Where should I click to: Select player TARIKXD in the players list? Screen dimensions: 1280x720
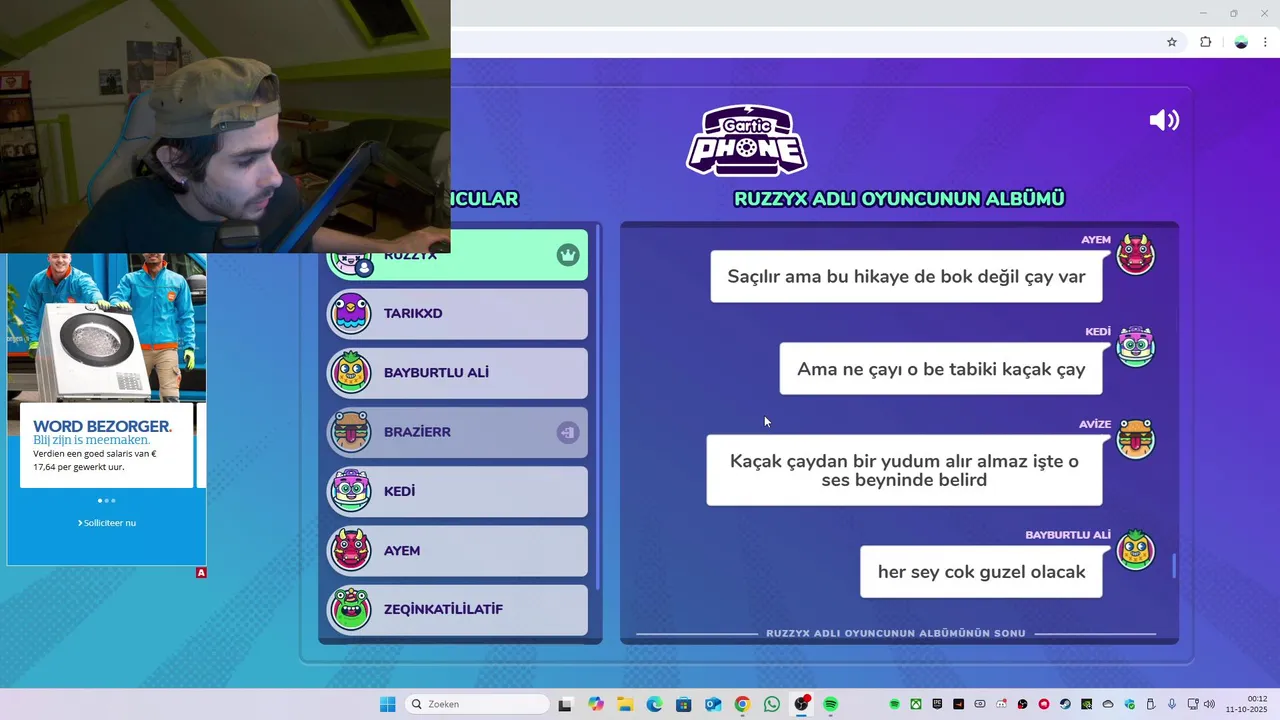(458, 314)
